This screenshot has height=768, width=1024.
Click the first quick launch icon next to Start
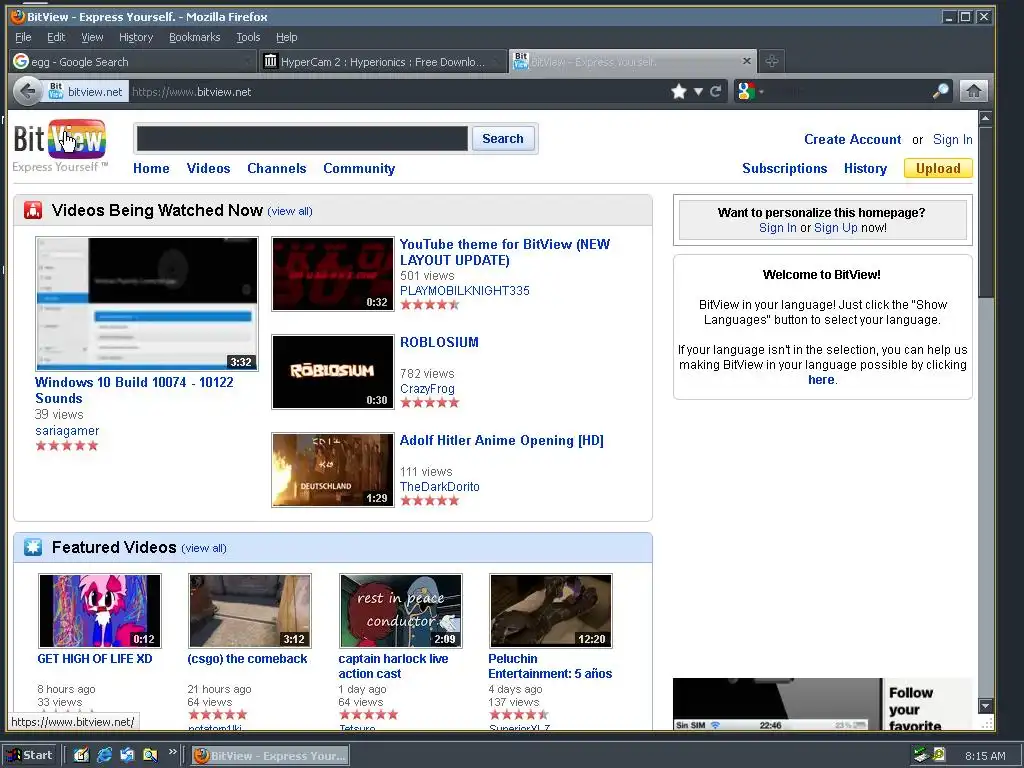point(81,755)
